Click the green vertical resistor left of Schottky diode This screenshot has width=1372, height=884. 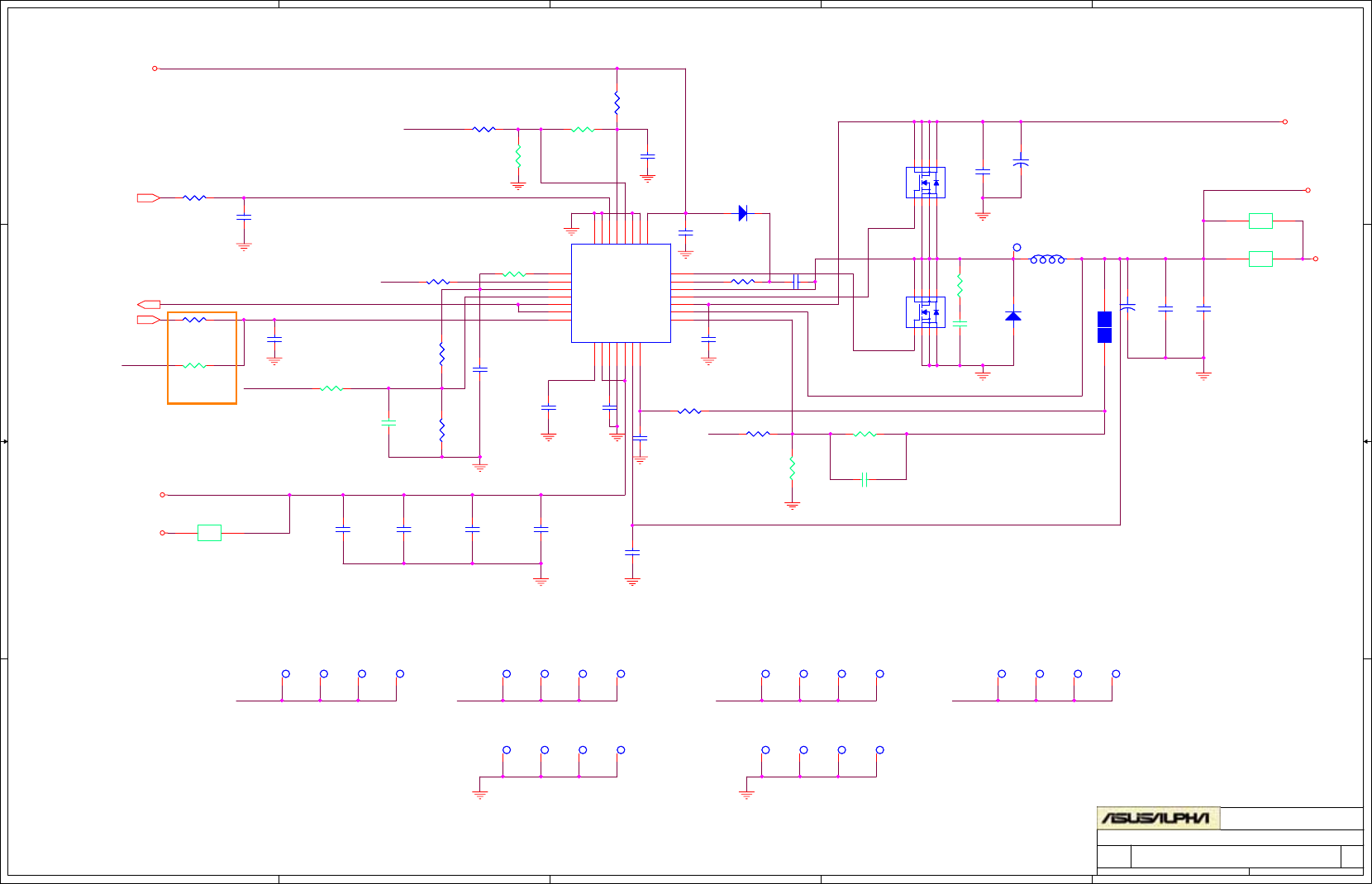click(960, 286)
